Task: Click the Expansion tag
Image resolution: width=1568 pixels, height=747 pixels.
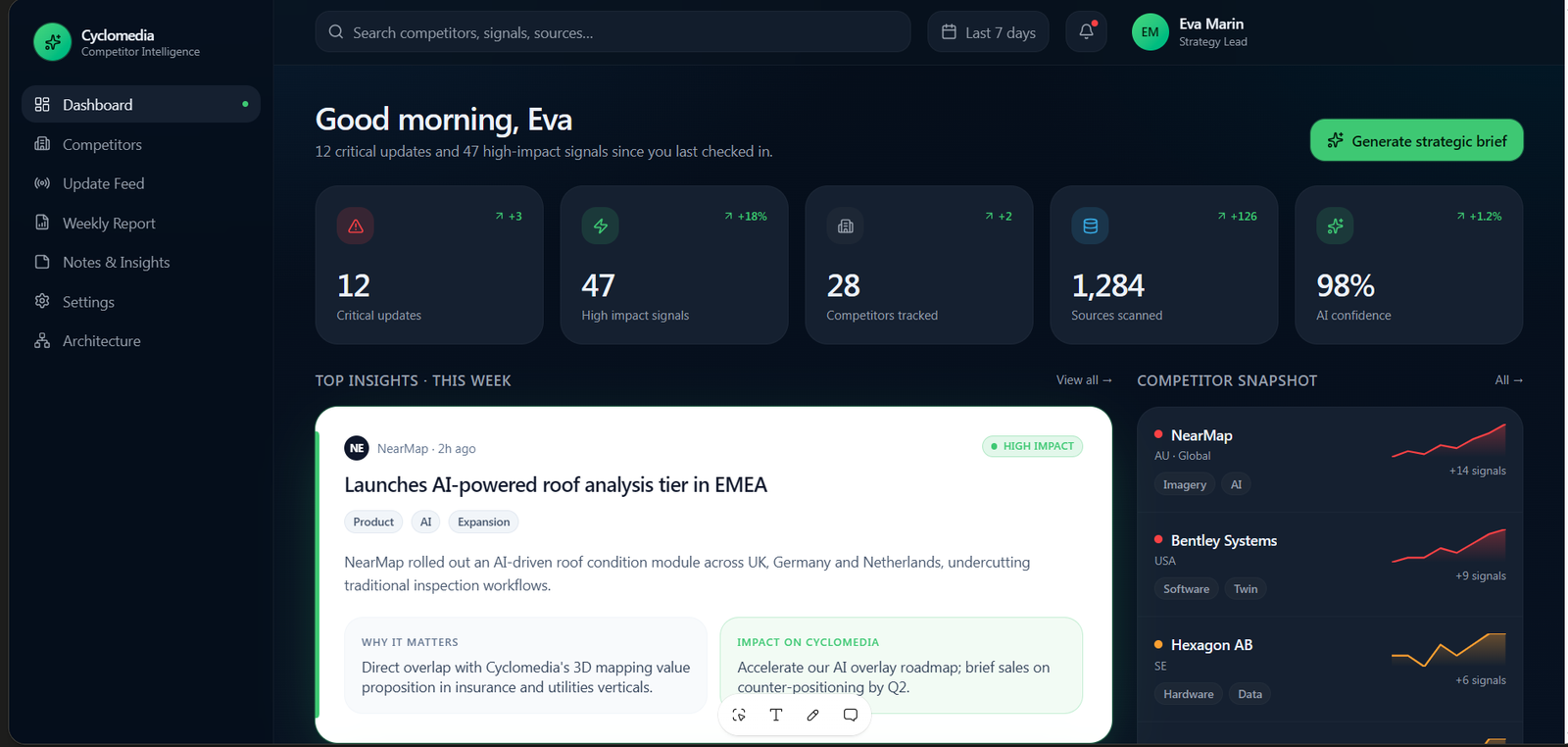Action: 483,522
